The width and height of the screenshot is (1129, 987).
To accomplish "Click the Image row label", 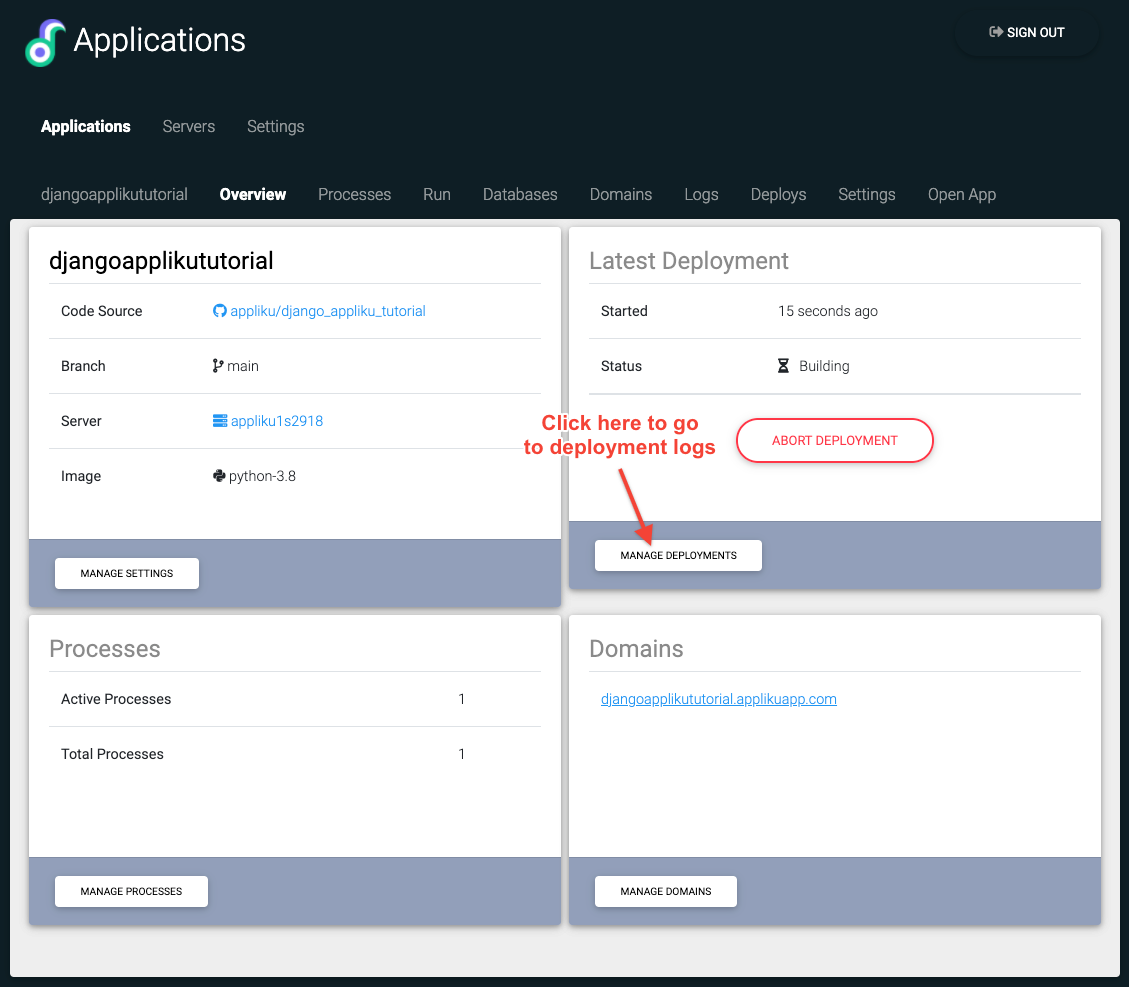I will coord(81,476).
